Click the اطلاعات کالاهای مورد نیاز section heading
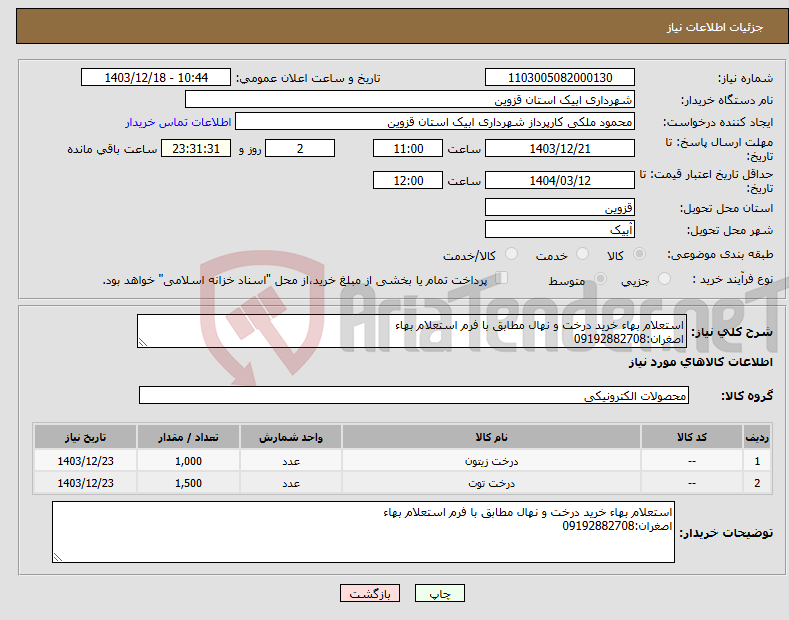The width and height of the screenshot is (789, 620). coord(700,362)
